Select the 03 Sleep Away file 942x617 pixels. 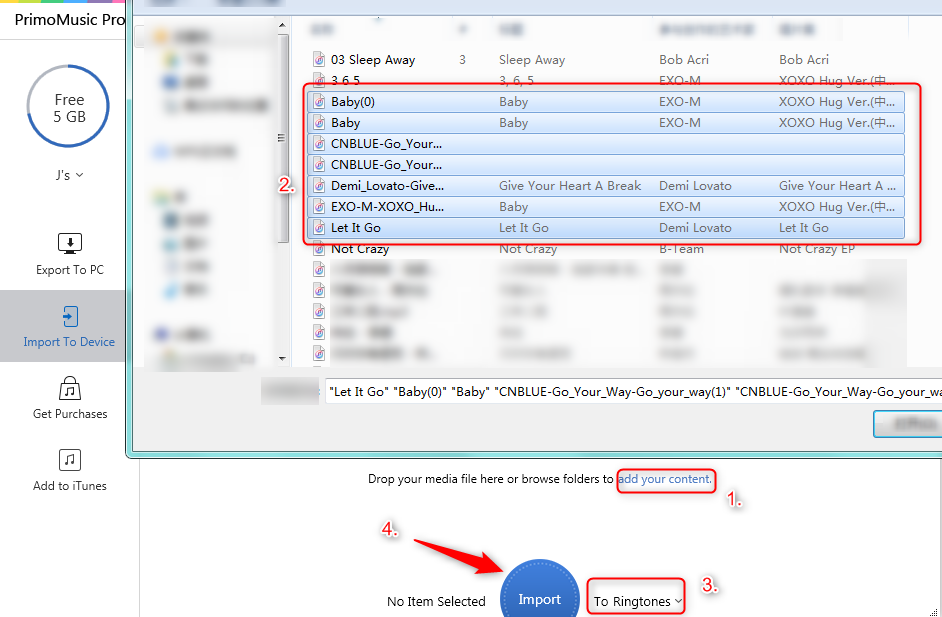(x=372, y=59)
